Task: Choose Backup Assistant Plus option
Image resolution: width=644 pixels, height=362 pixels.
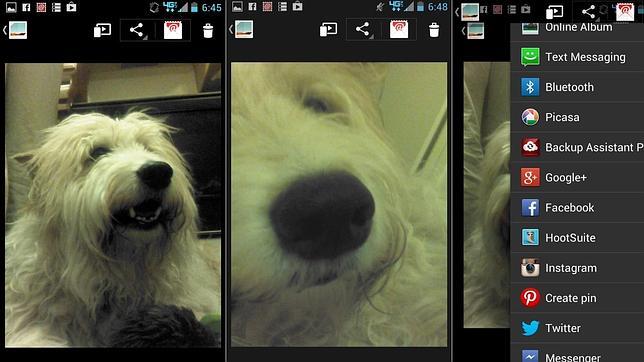Action: [577, 147]
